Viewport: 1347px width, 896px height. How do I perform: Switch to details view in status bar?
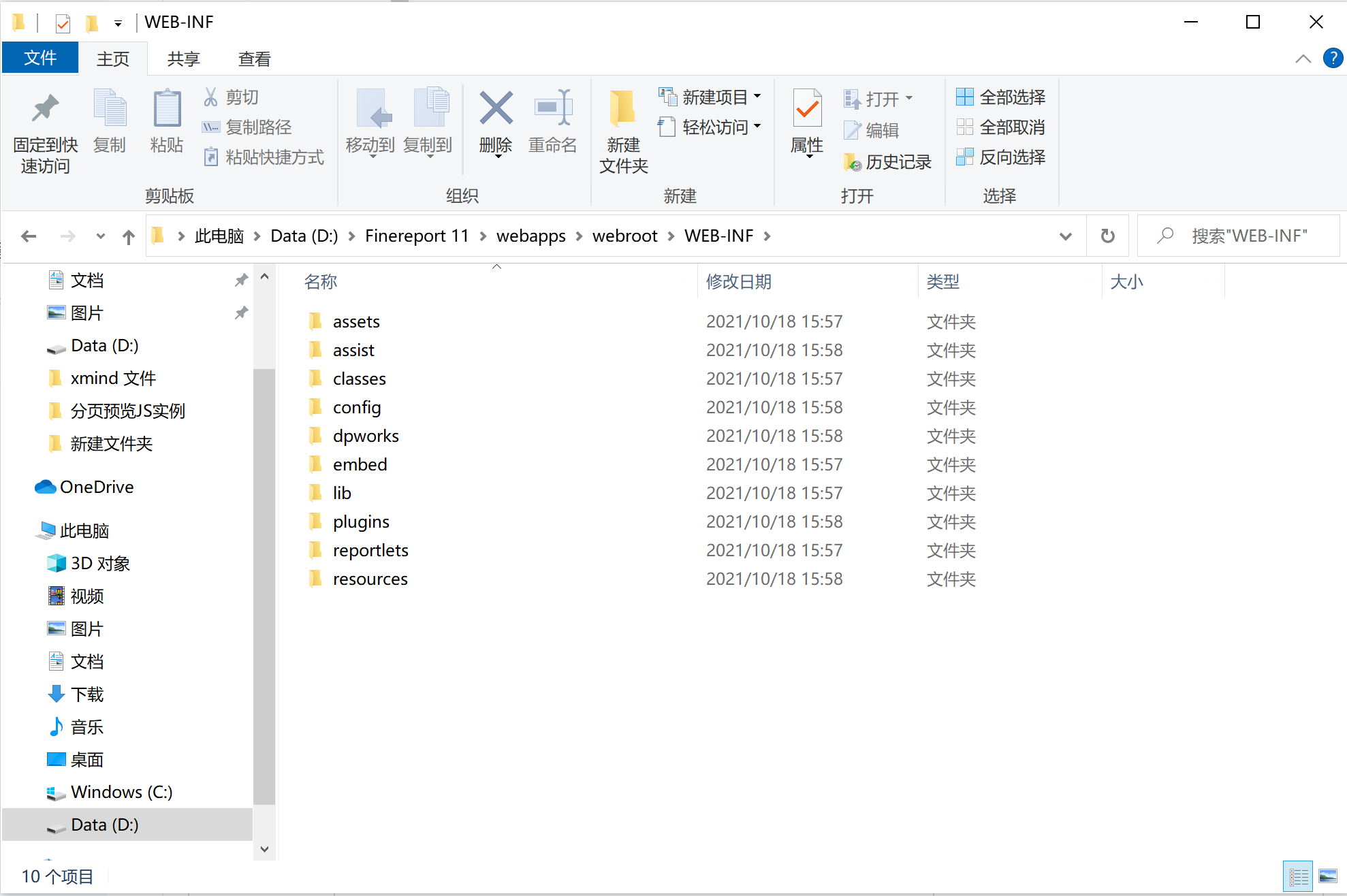1298,876
